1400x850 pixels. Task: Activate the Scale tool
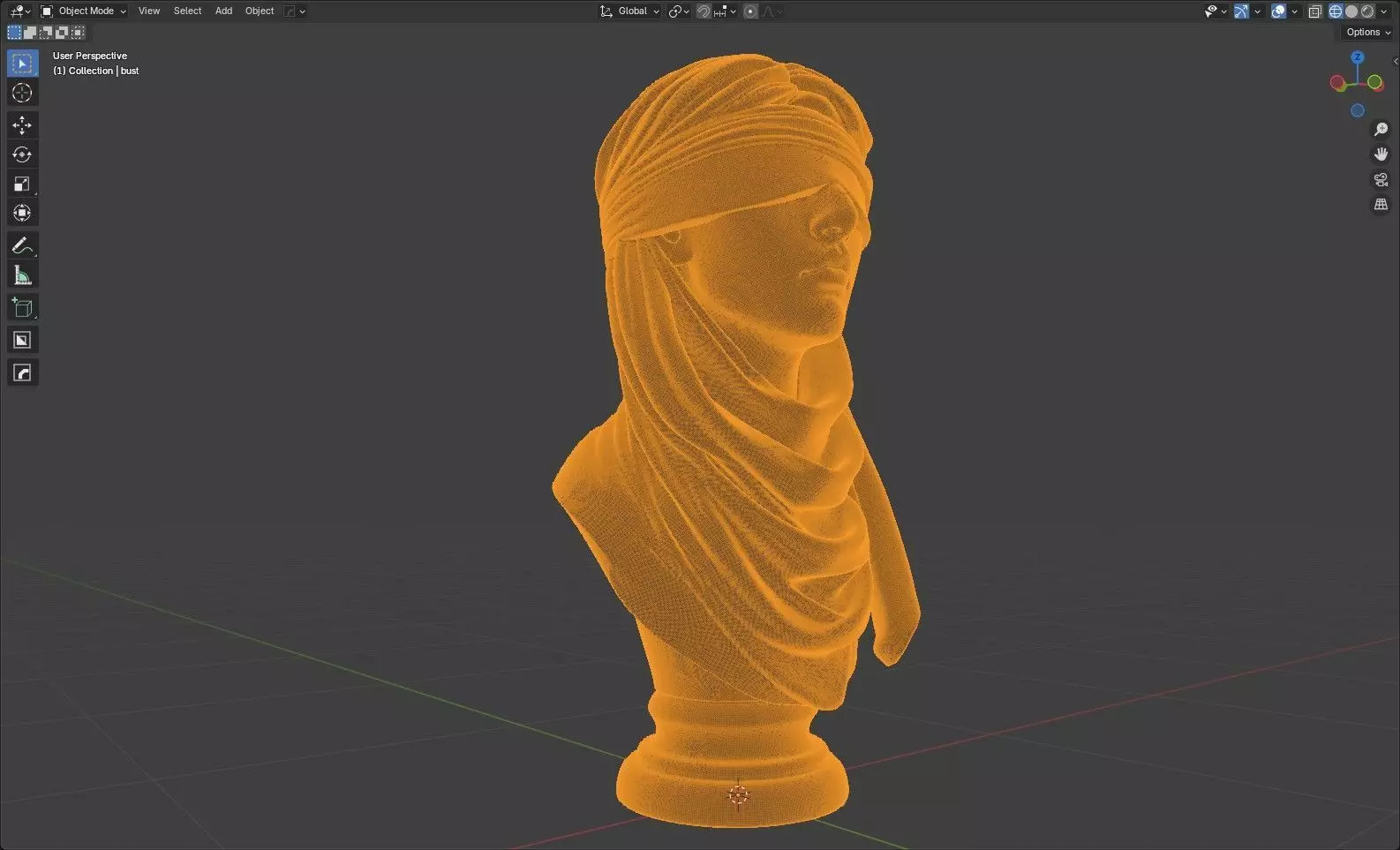tap(22, 184)
